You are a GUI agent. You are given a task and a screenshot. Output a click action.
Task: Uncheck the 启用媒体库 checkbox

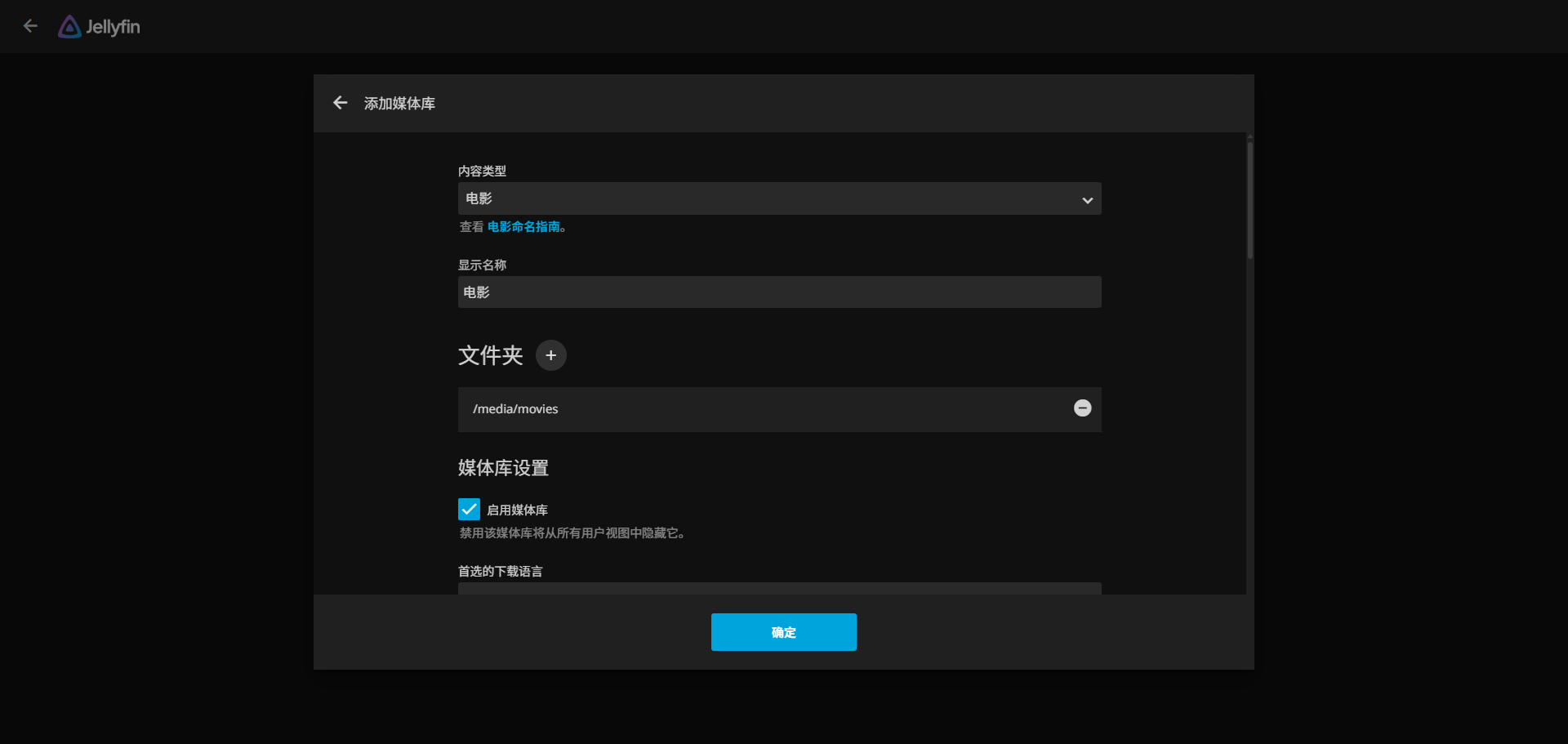(469, 510)
